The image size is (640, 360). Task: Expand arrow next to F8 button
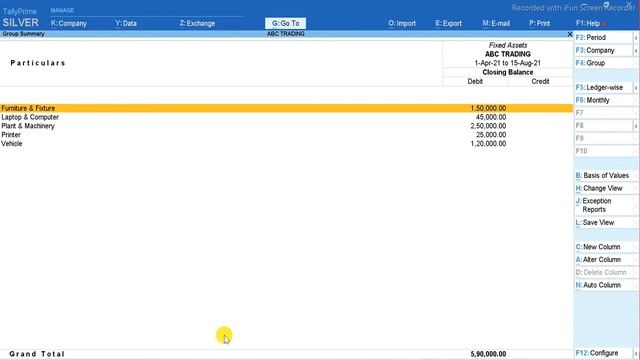(636, 126)
